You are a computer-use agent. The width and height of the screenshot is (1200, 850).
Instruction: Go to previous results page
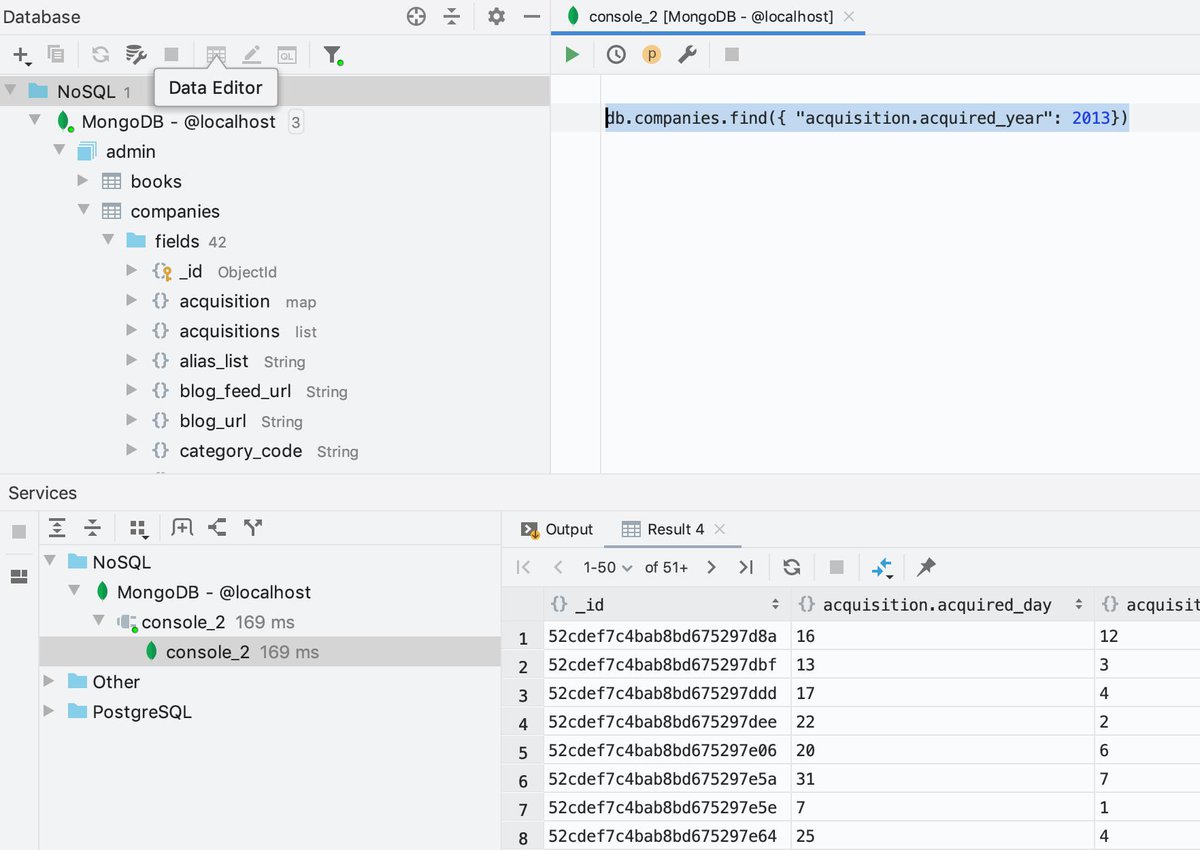(x=558, y=567)
